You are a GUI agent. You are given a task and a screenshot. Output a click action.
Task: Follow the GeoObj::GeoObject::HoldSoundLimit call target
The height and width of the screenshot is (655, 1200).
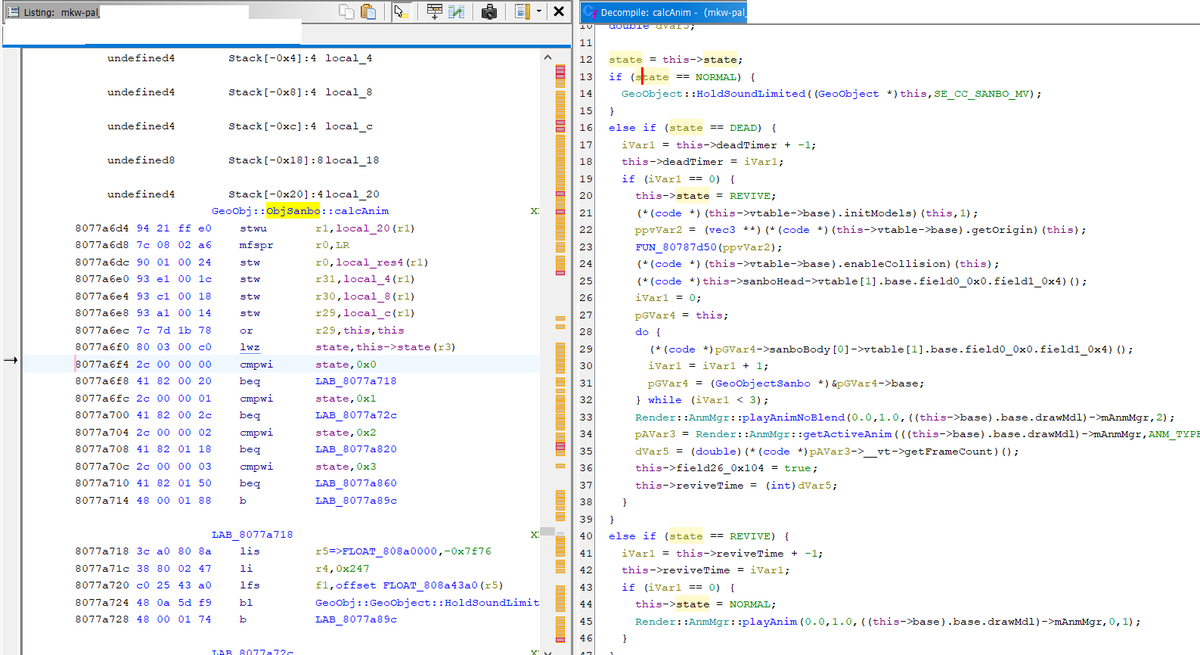(x=427, y=603)
